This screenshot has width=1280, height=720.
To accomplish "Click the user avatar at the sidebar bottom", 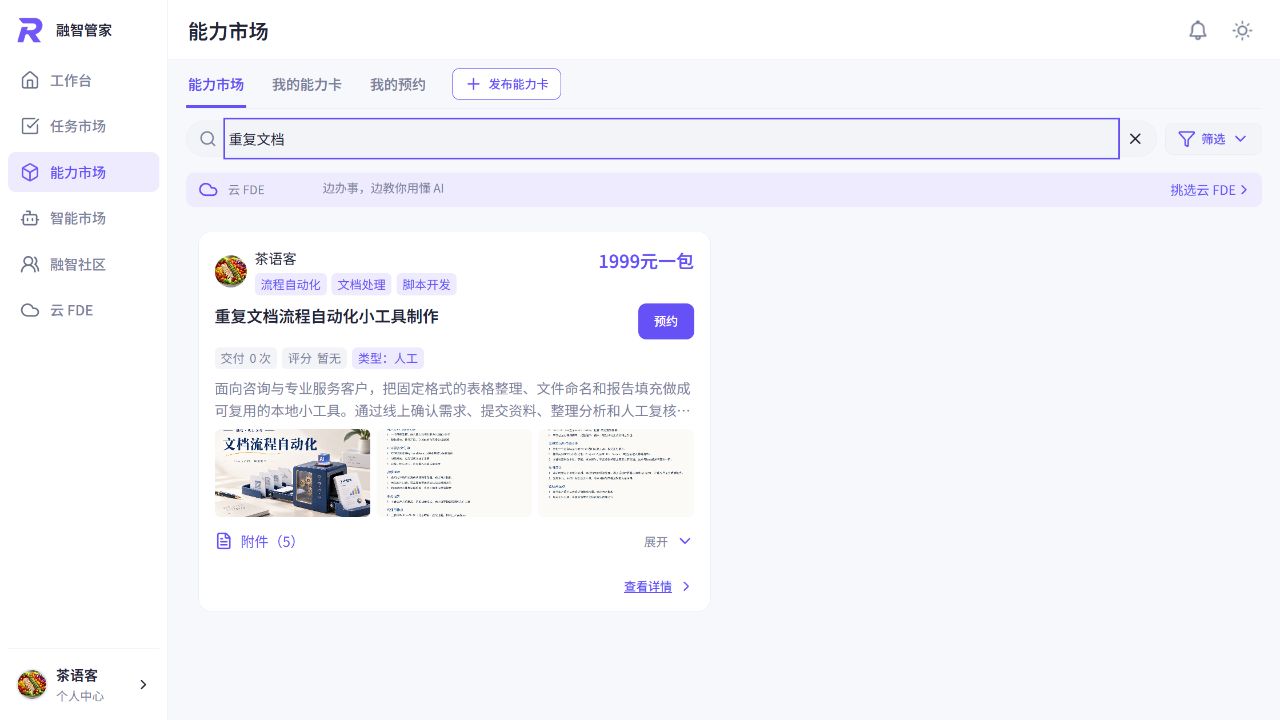I will [32, 684].
